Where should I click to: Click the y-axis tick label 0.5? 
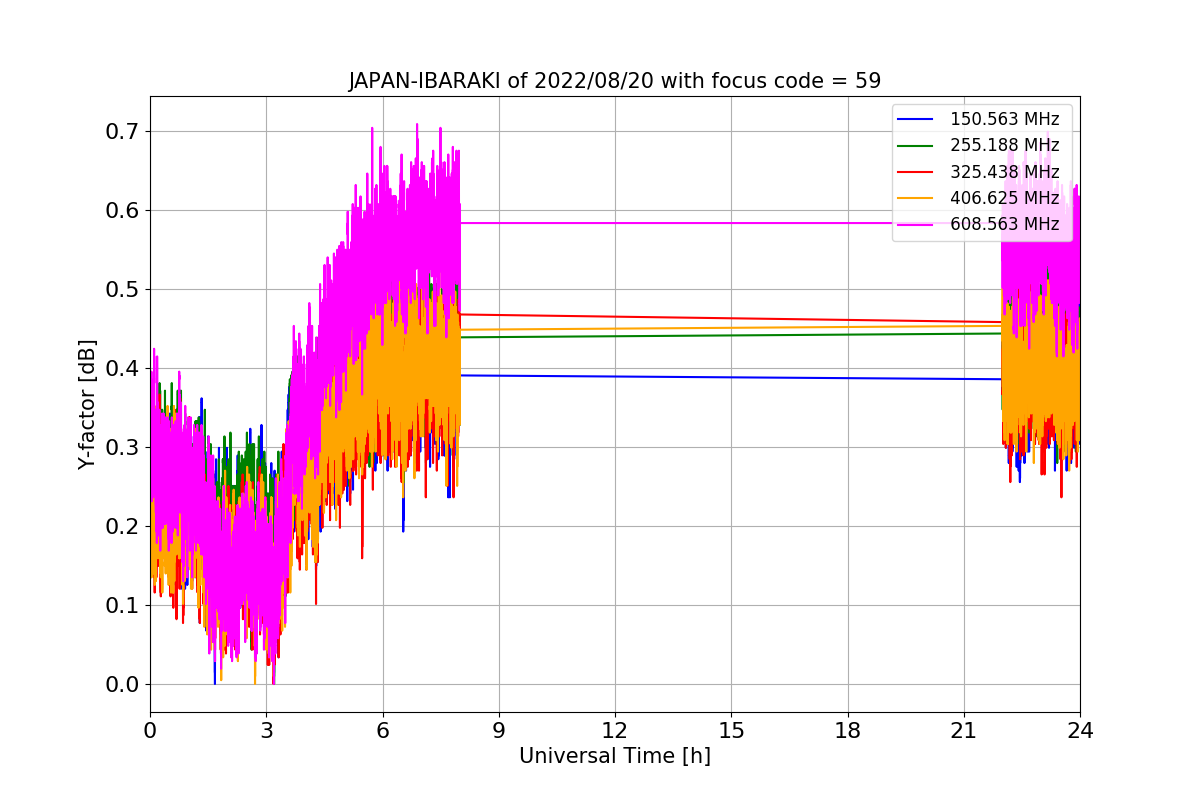[x=122, y=290]
